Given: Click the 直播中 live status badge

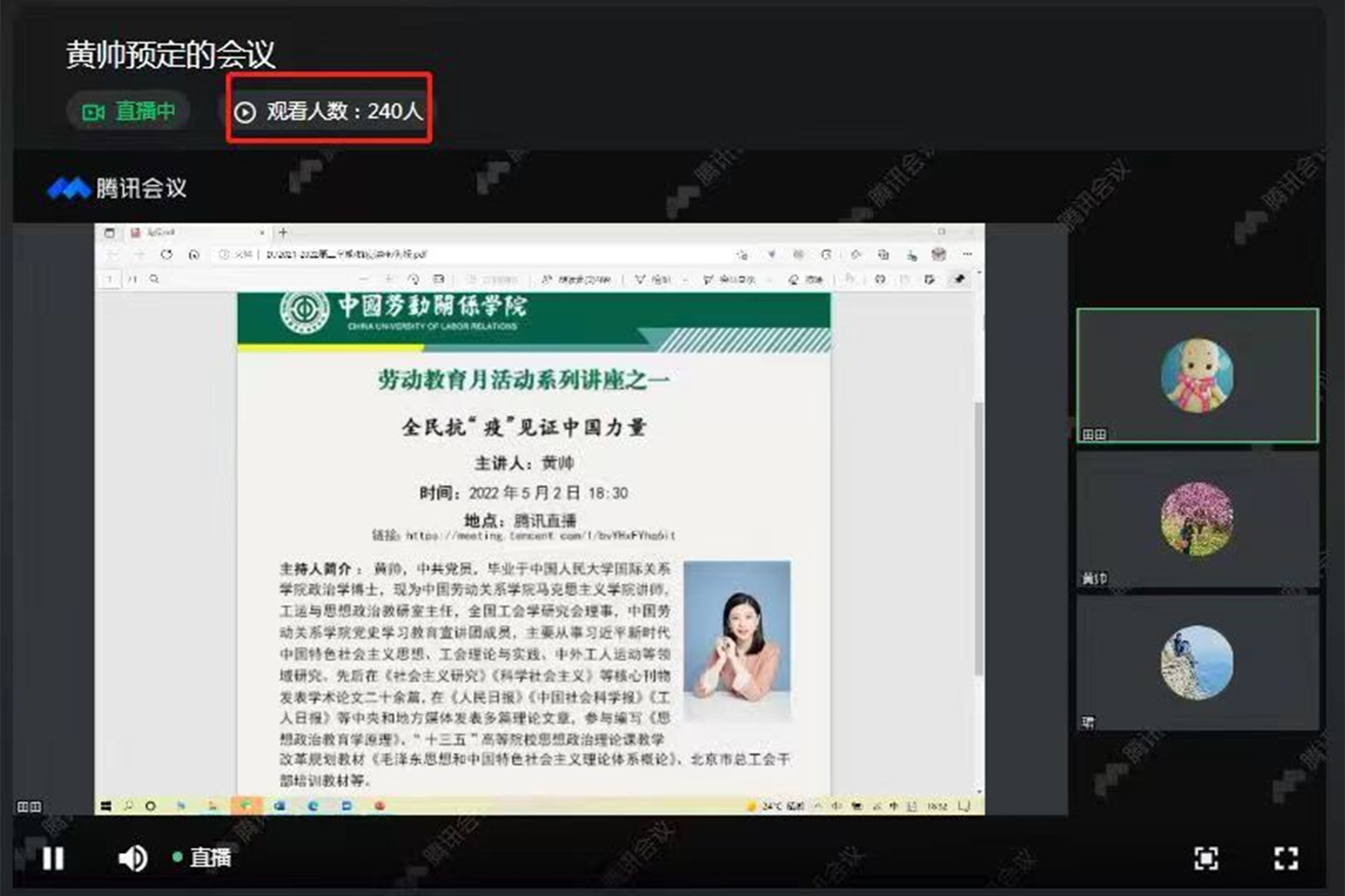Looking at the screenshot, I should (128, 111).
